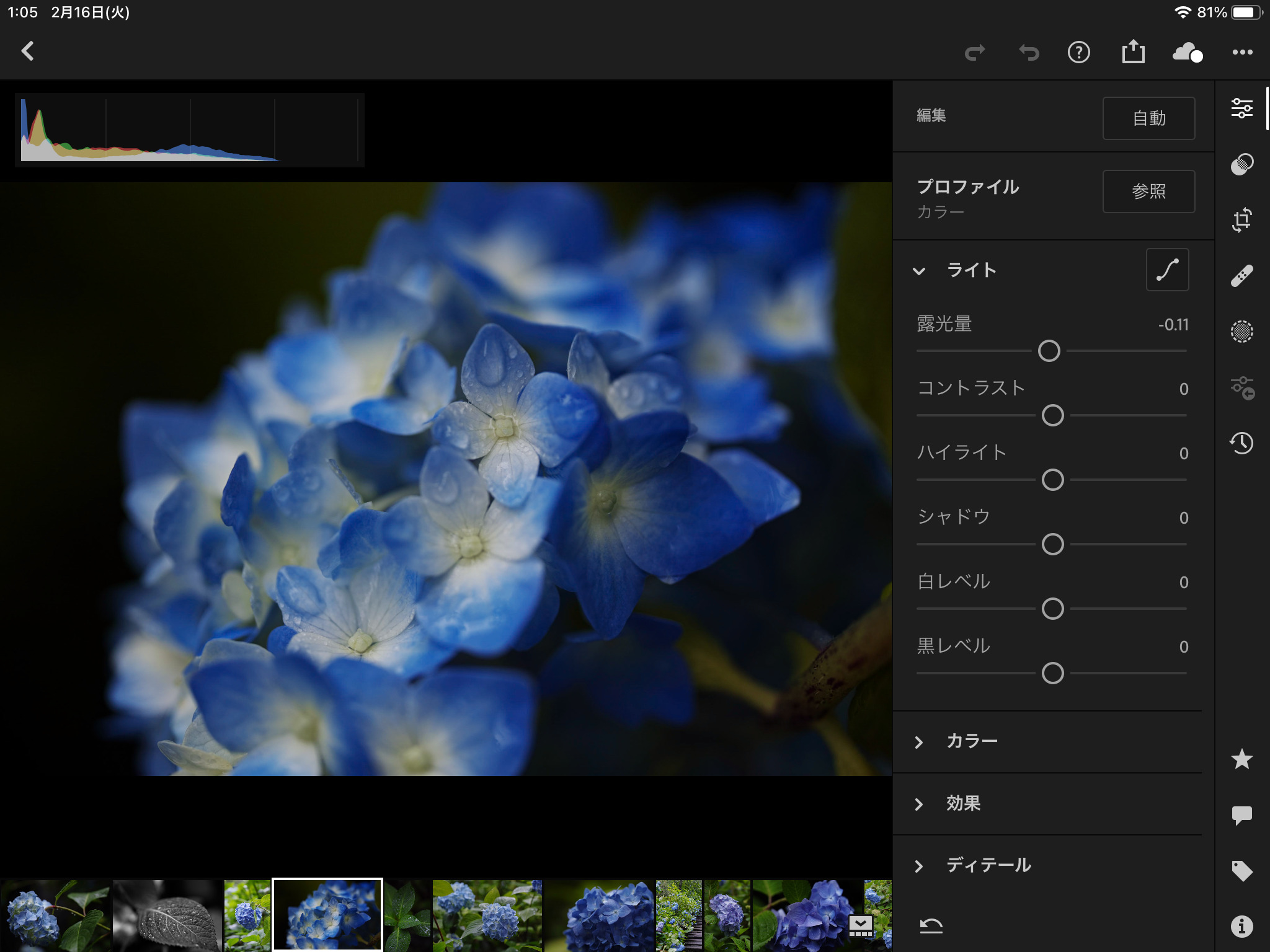Tap the undo arrow icon
The height and width of the screenshot is (952, 1270).
click(1029, 53)
